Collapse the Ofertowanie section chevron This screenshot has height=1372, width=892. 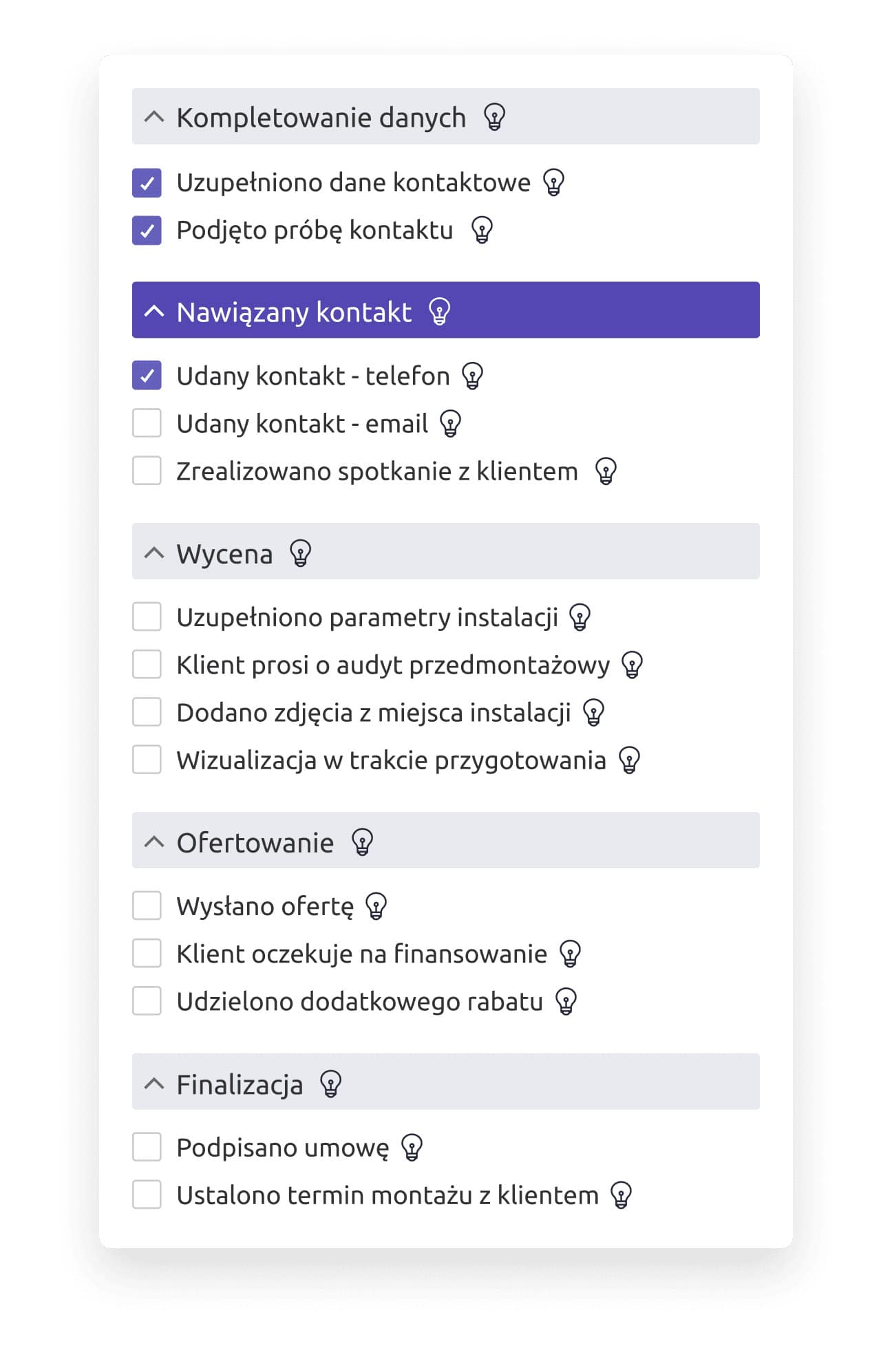154,842
